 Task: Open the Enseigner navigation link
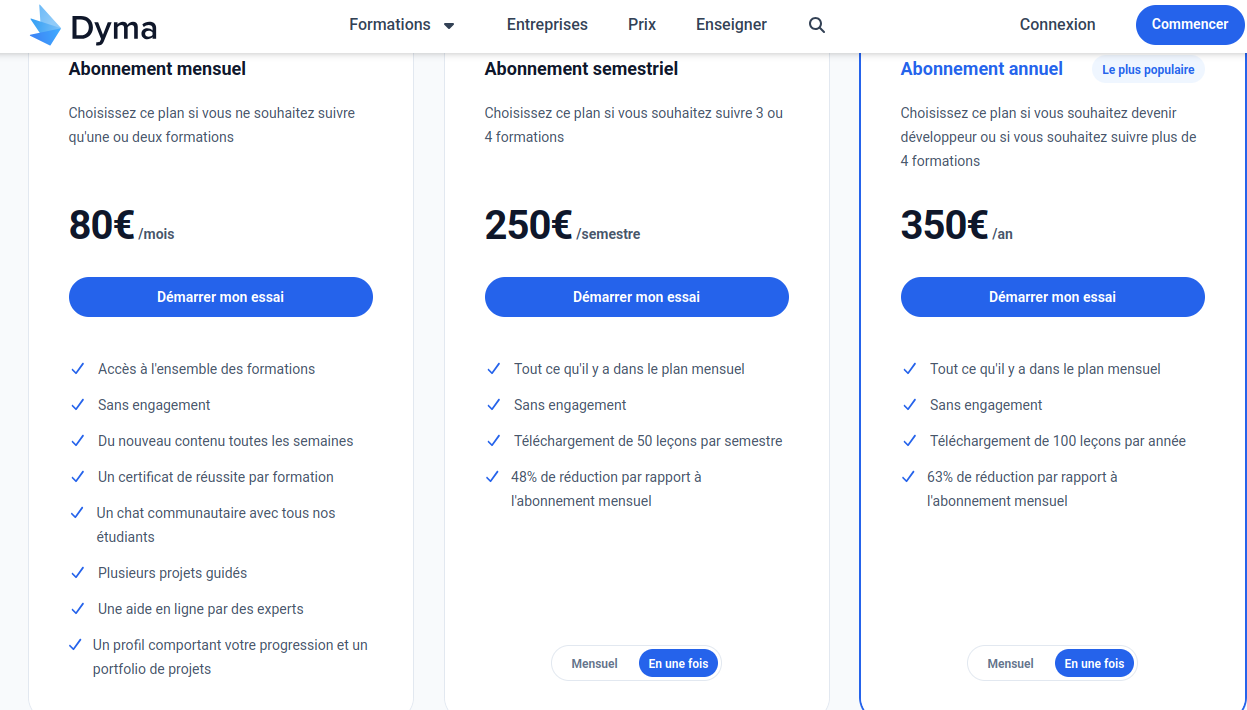point(731,25)
